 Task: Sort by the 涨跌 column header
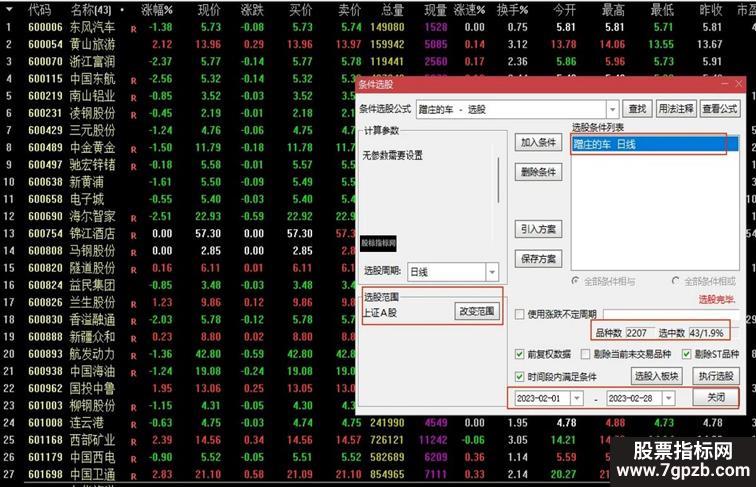tap(252, 9)
